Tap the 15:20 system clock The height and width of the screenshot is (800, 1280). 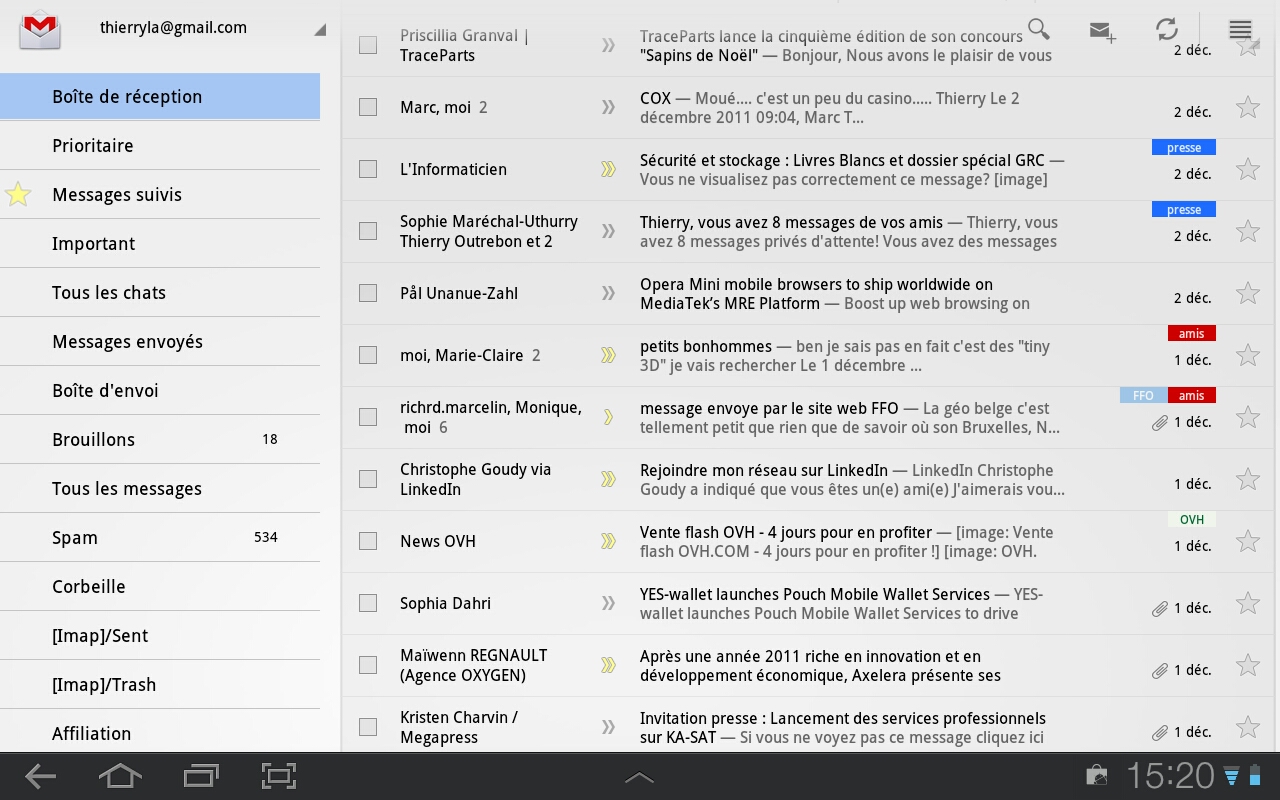[x=1170, y=776]
